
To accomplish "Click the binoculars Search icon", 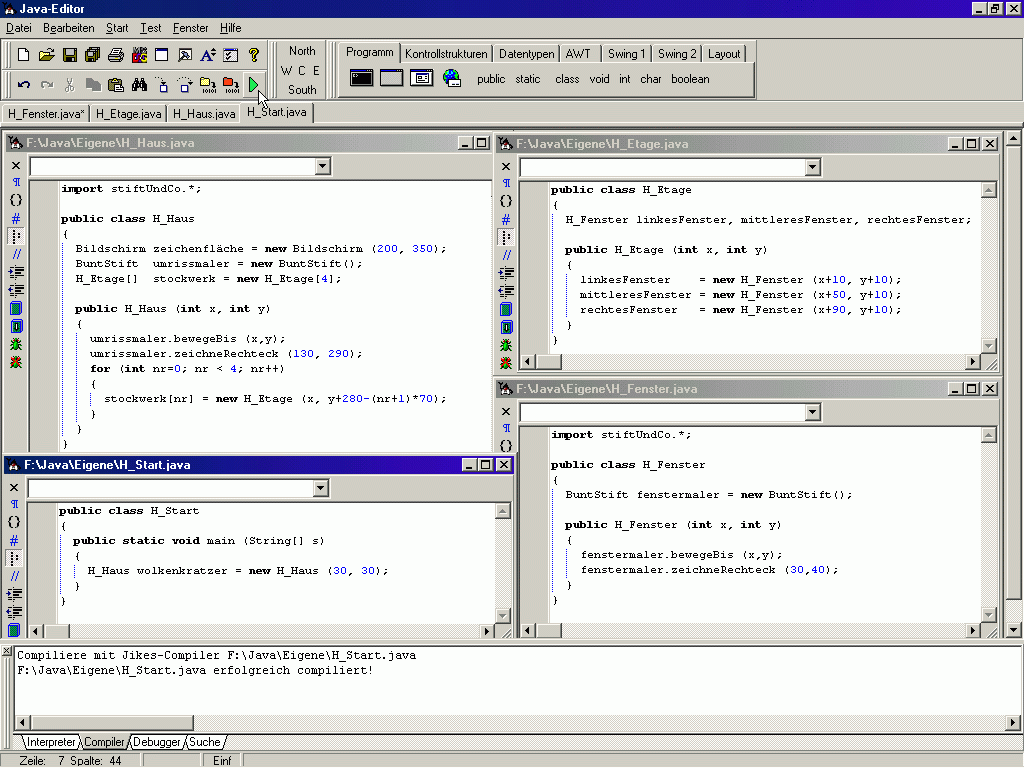I will point(139,85).
